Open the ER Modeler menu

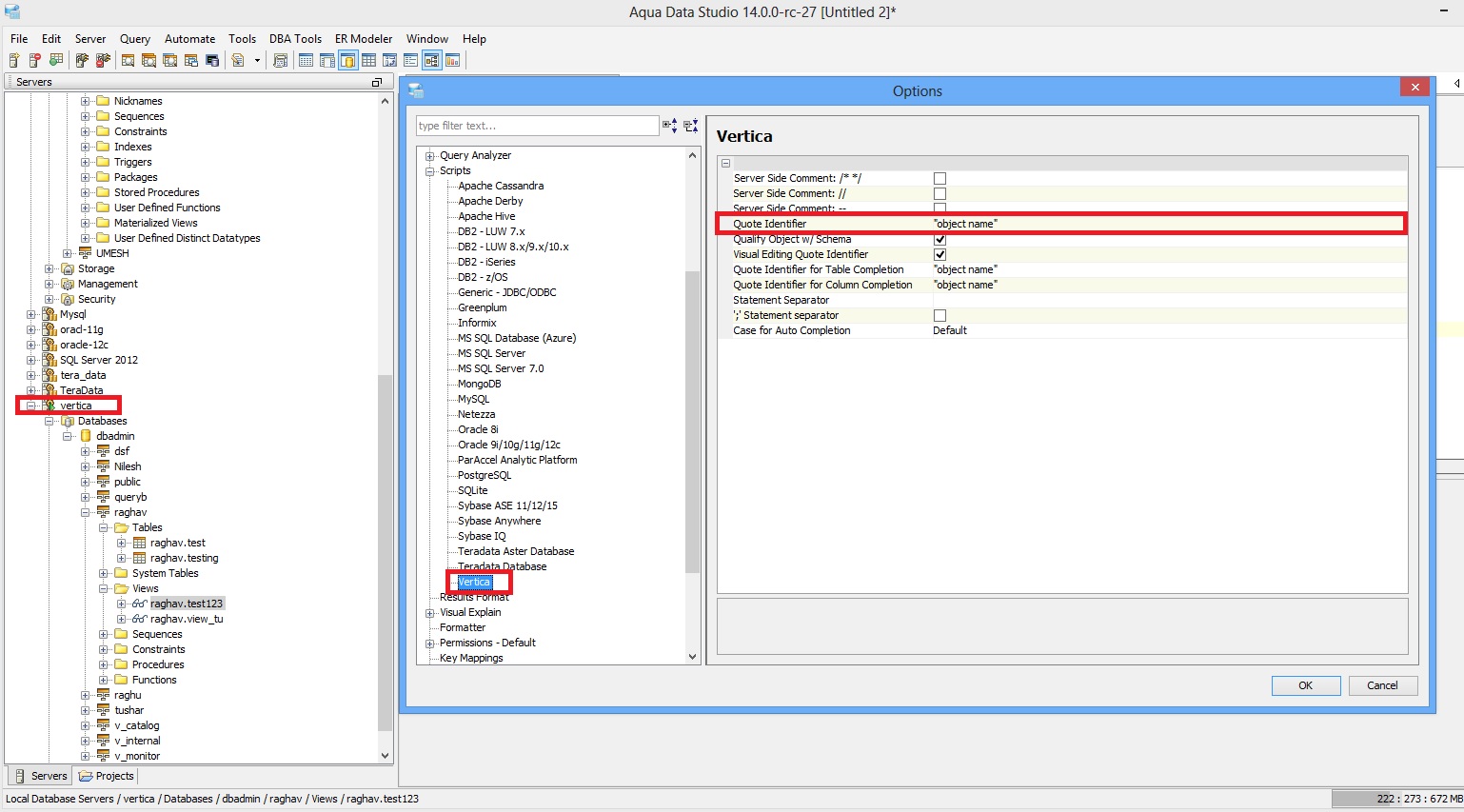coord(364,39)
